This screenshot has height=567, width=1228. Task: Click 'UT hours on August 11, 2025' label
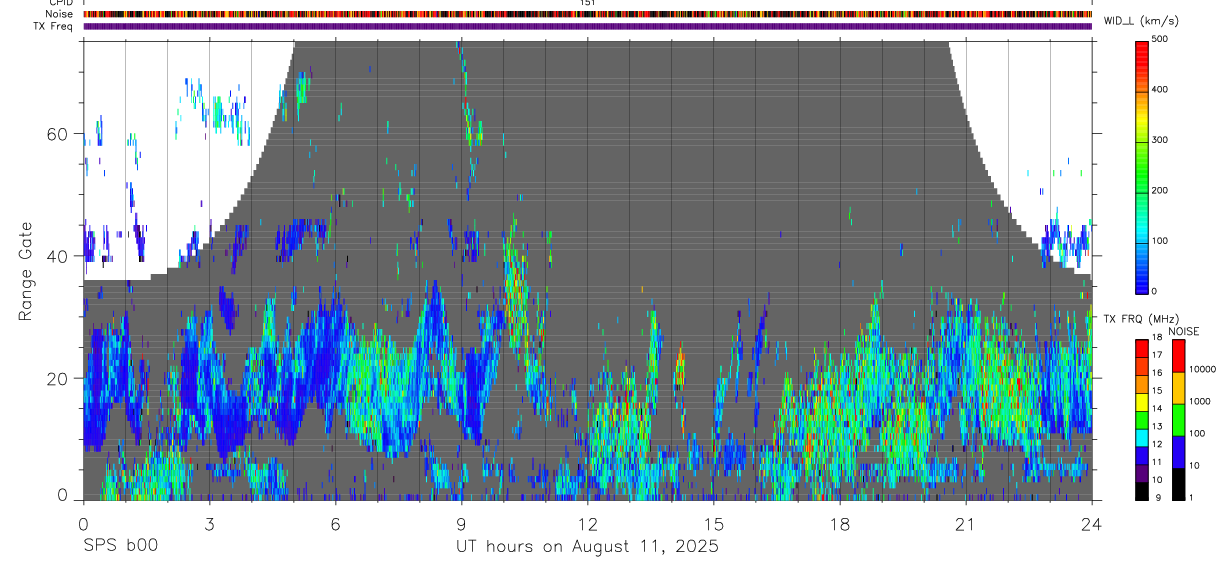(x=587, y=547)
